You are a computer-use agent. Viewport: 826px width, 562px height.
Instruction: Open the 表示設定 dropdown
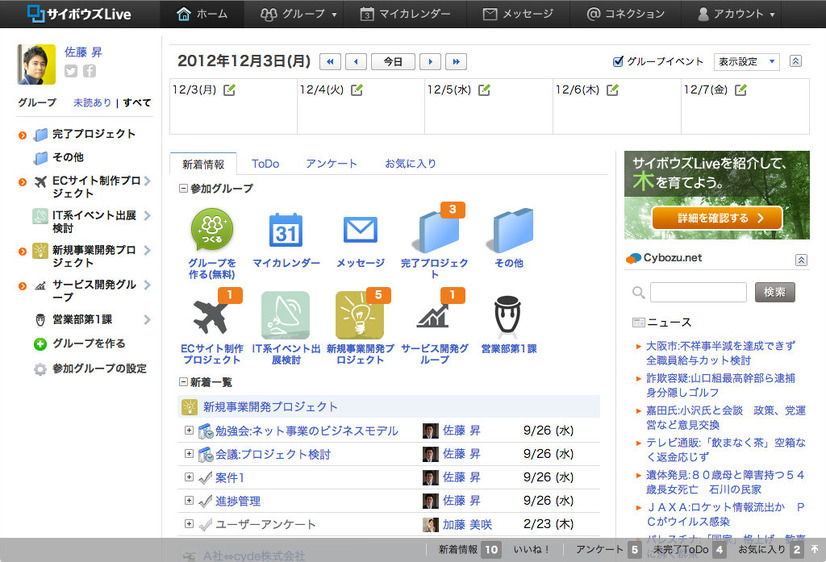point(746,62)
